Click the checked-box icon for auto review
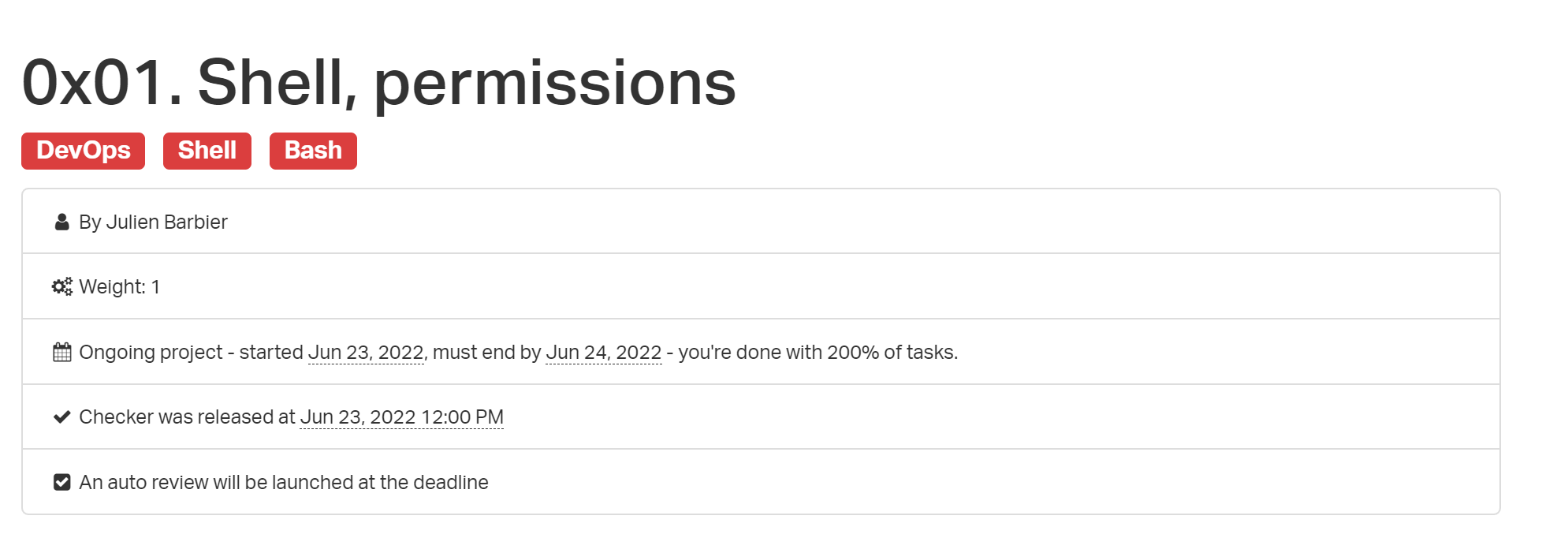 click(62, 482)
